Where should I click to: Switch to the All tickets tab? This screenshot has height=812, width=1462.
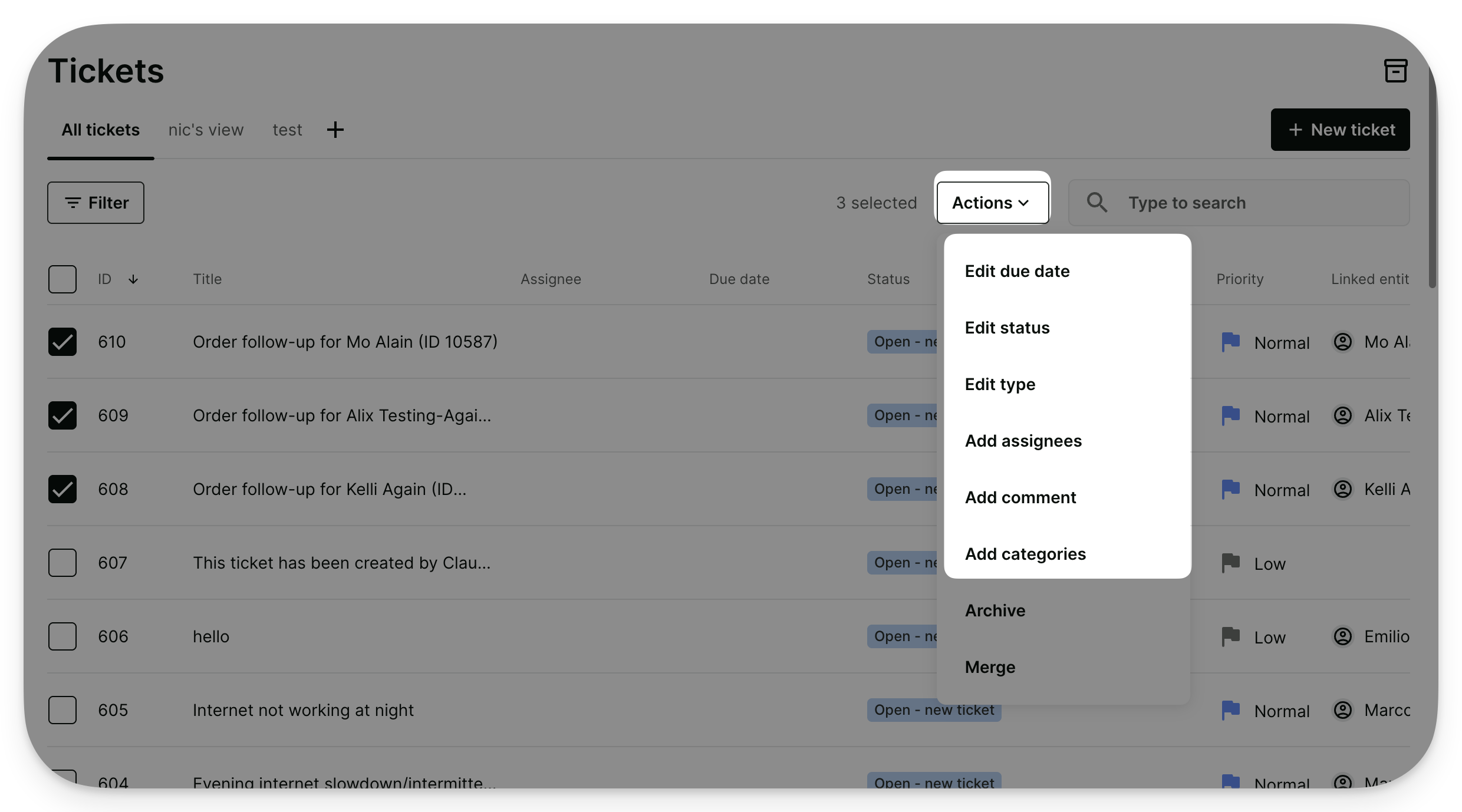pos(101,130)
